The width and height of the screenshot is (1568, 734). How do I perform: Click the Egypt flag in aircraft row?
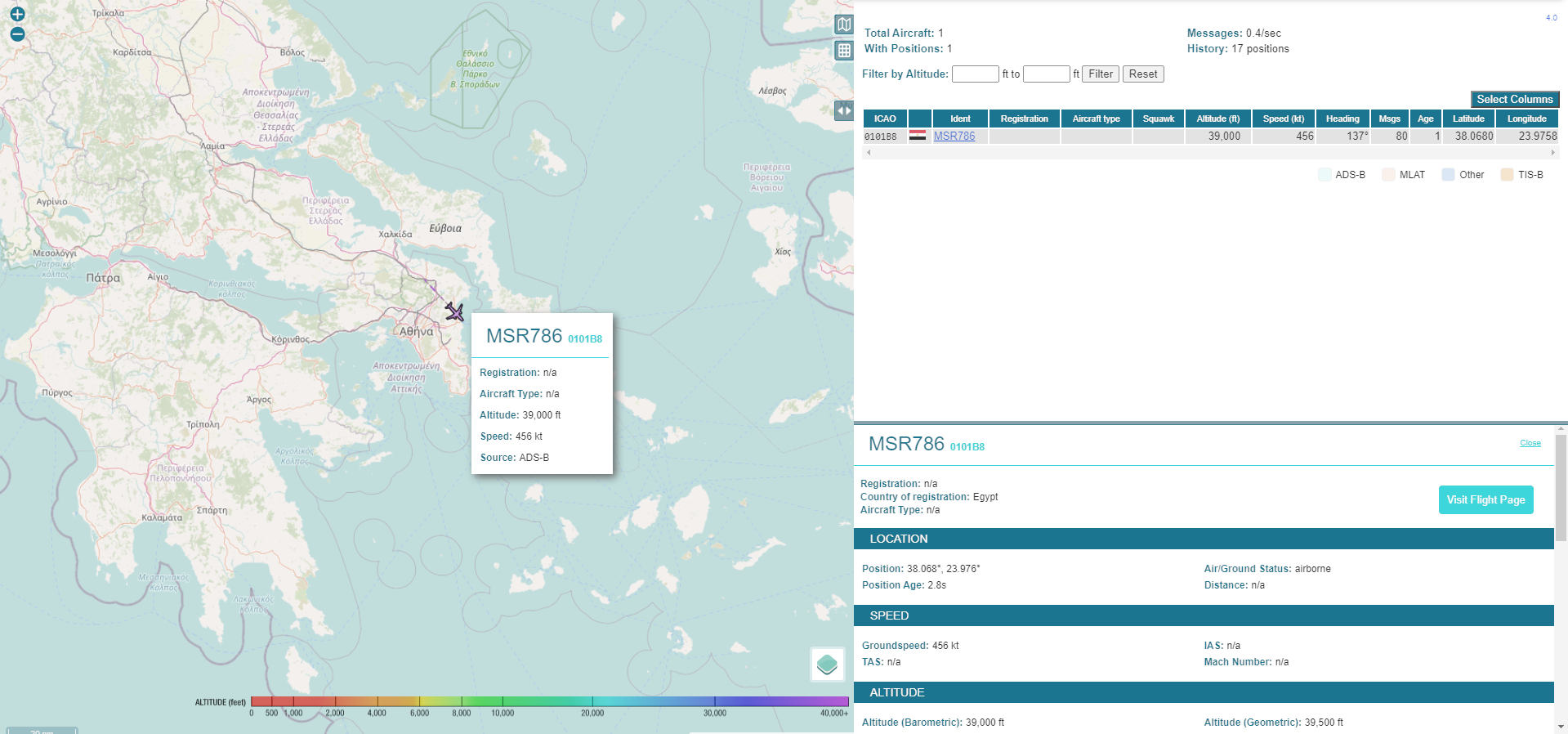pos(918,136)
